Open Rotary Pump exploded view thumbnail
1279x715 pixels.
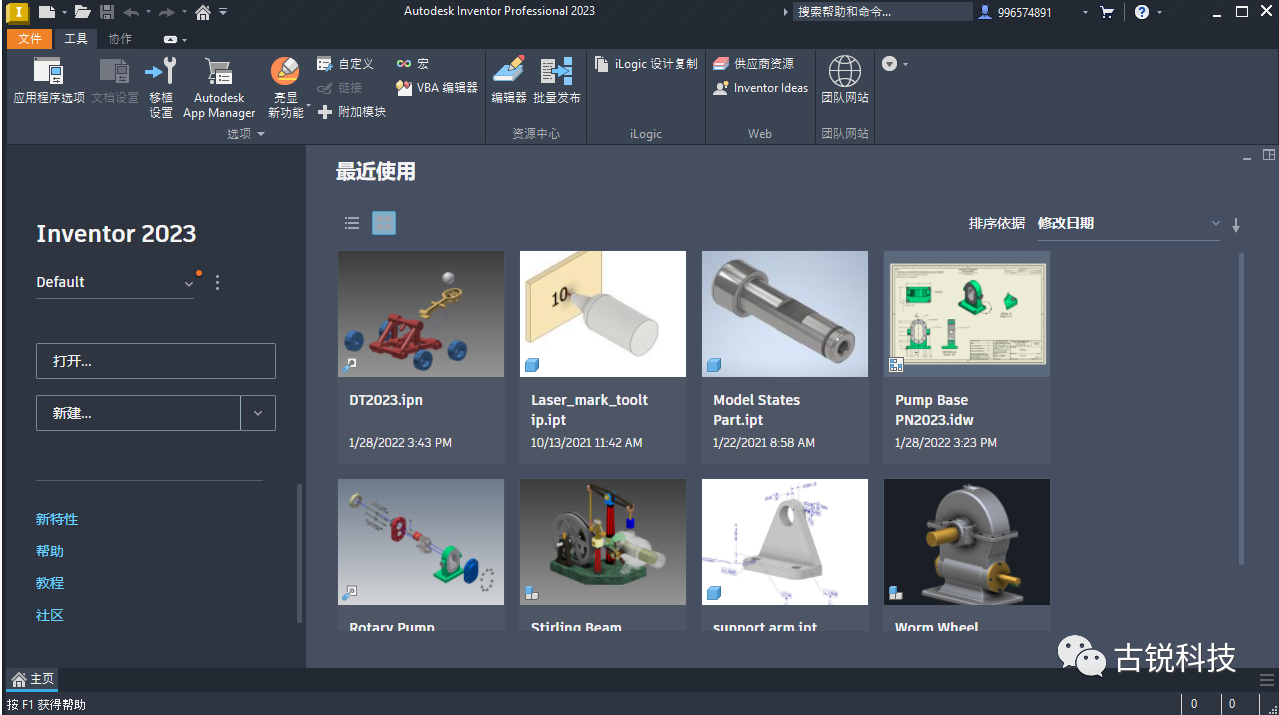421,542
